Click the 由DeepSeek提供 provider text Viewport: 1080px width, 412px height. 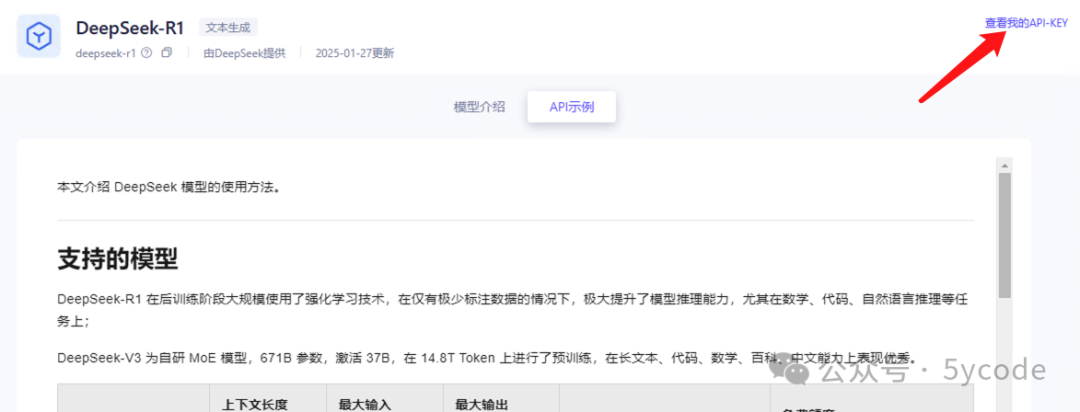pos(244,53)
